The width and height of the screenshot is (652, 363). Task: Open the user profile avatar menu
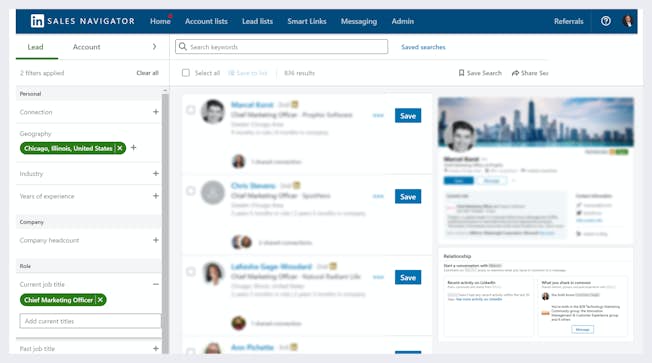pyautogui.click(x=627, y=21)
